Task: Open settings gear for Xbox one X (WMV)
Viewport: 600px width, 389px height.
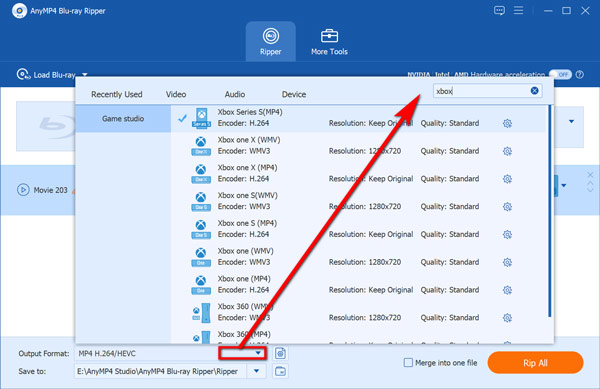Action: (x=507, y=151)
